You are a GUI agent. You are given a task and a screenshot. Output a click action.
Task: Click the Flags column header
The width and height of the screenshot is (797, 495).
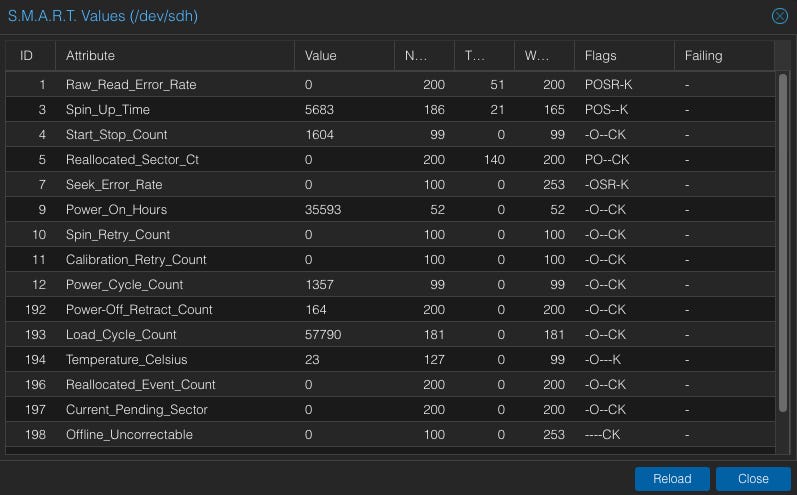click(624, 55)
